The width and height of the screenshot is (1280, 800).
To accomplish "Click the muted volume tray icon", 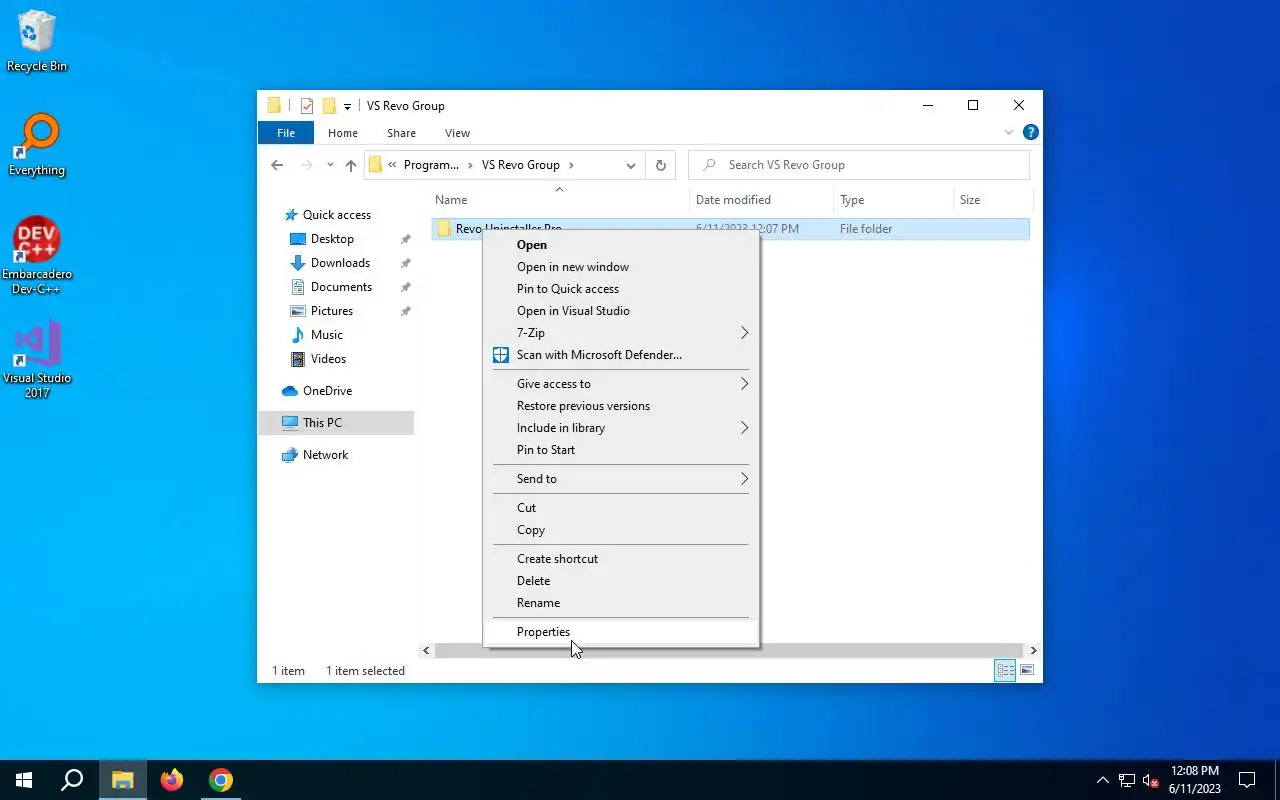I will click(x=1150, y=780).
